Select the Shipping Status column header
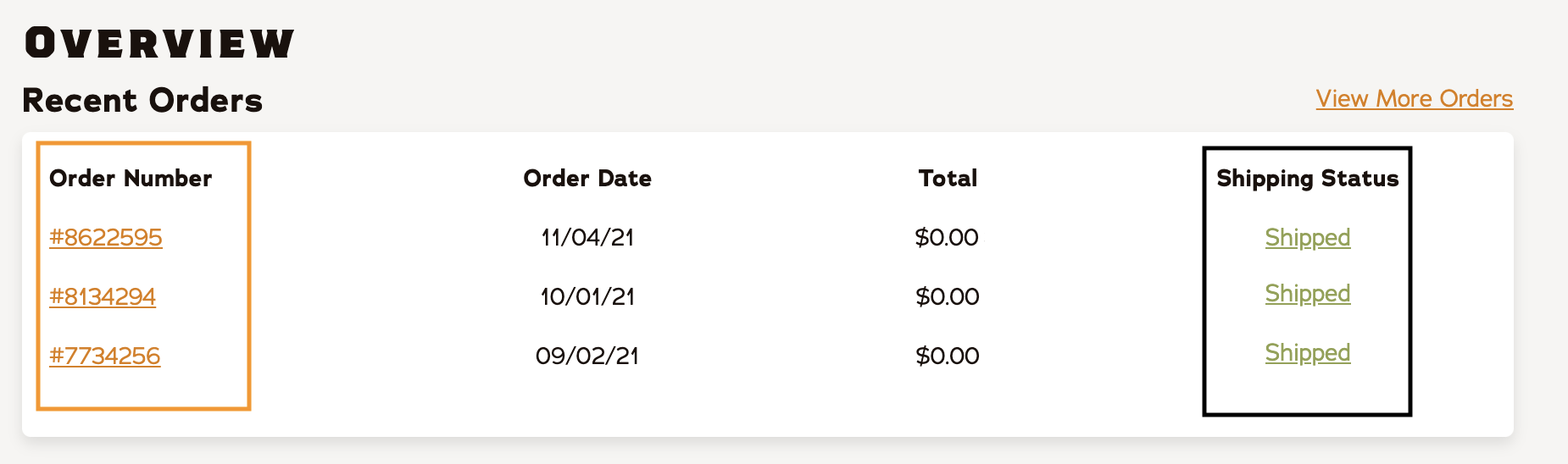The width and height of the screenshot is (1568, 464). click(x=1307, y=179)
